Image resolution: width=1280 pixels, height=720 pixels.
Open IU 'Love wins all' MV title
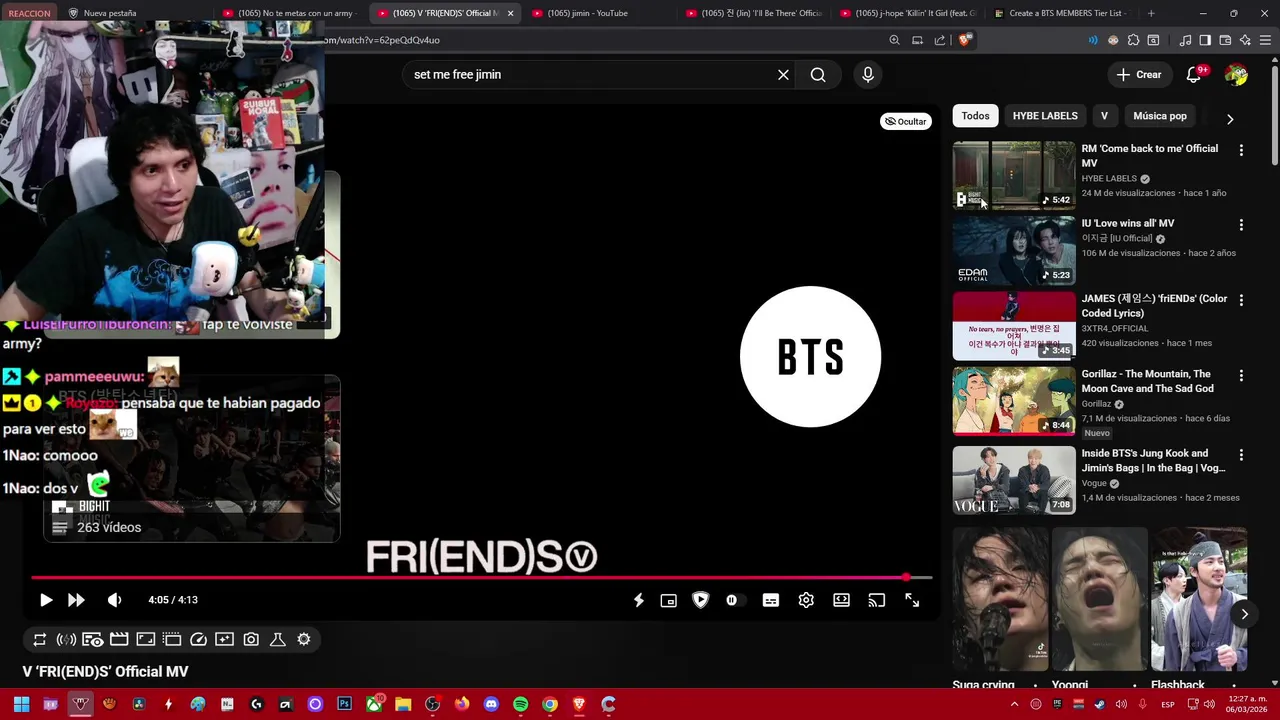pos(1128,223)
